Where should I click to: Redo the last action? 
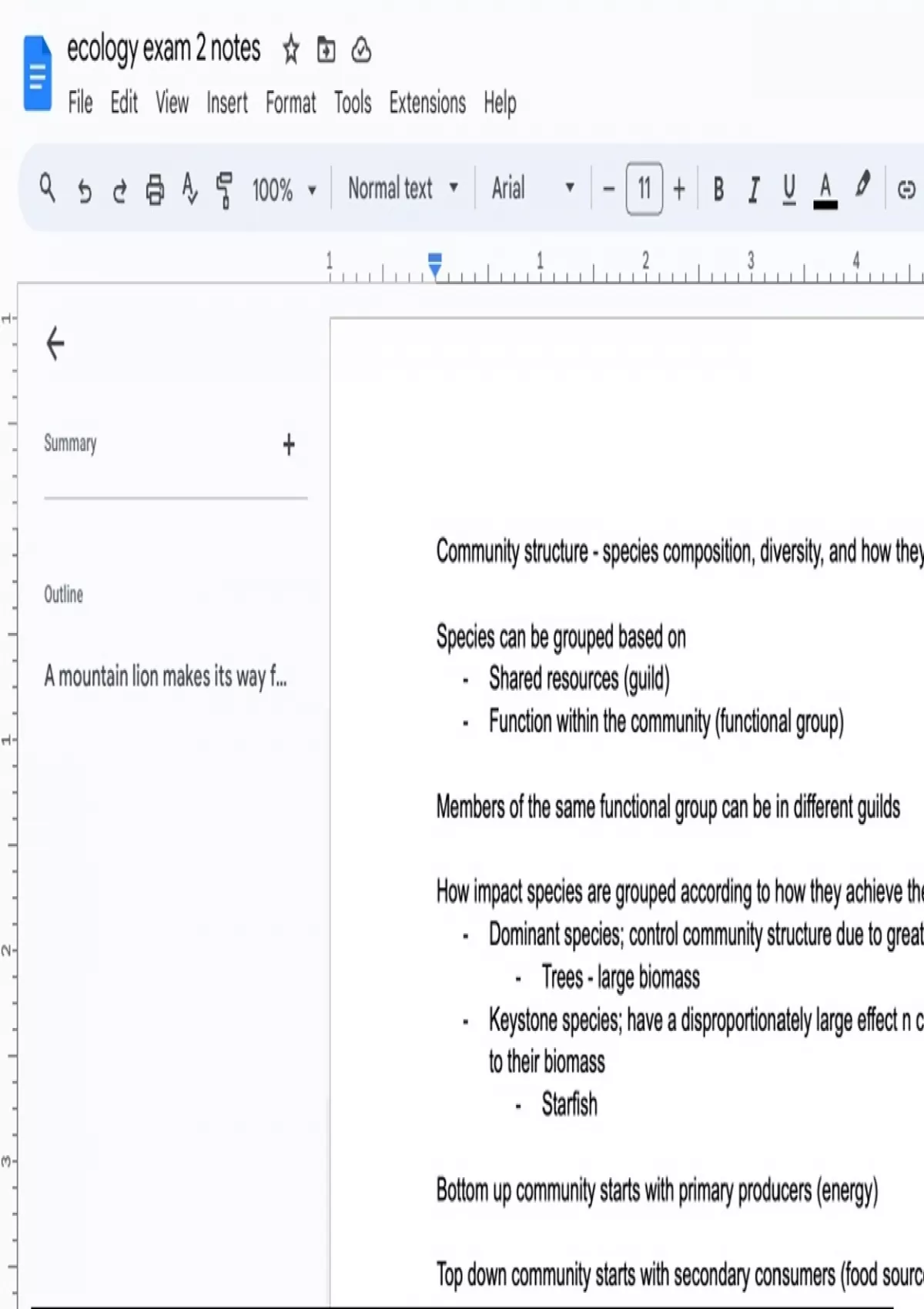119,189
